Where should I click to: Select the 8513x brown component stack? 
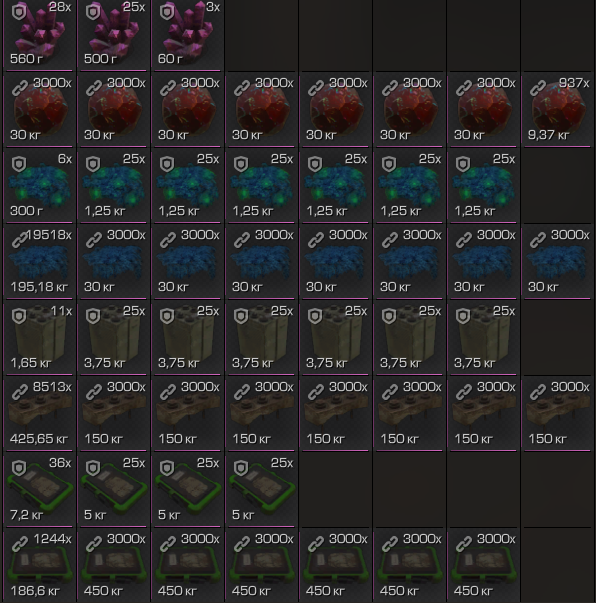click(x=39, y=415)
